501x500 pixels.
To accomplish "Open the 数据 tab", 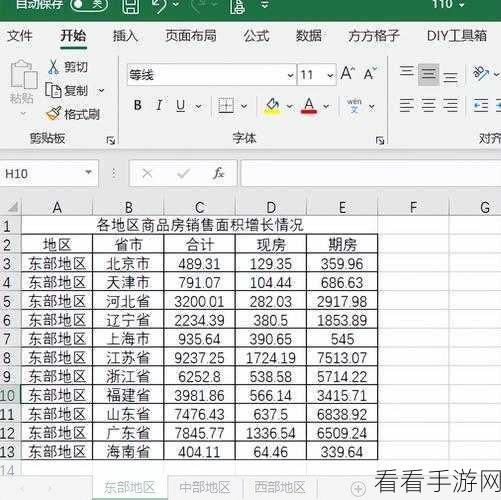I will tap(309, 35).
